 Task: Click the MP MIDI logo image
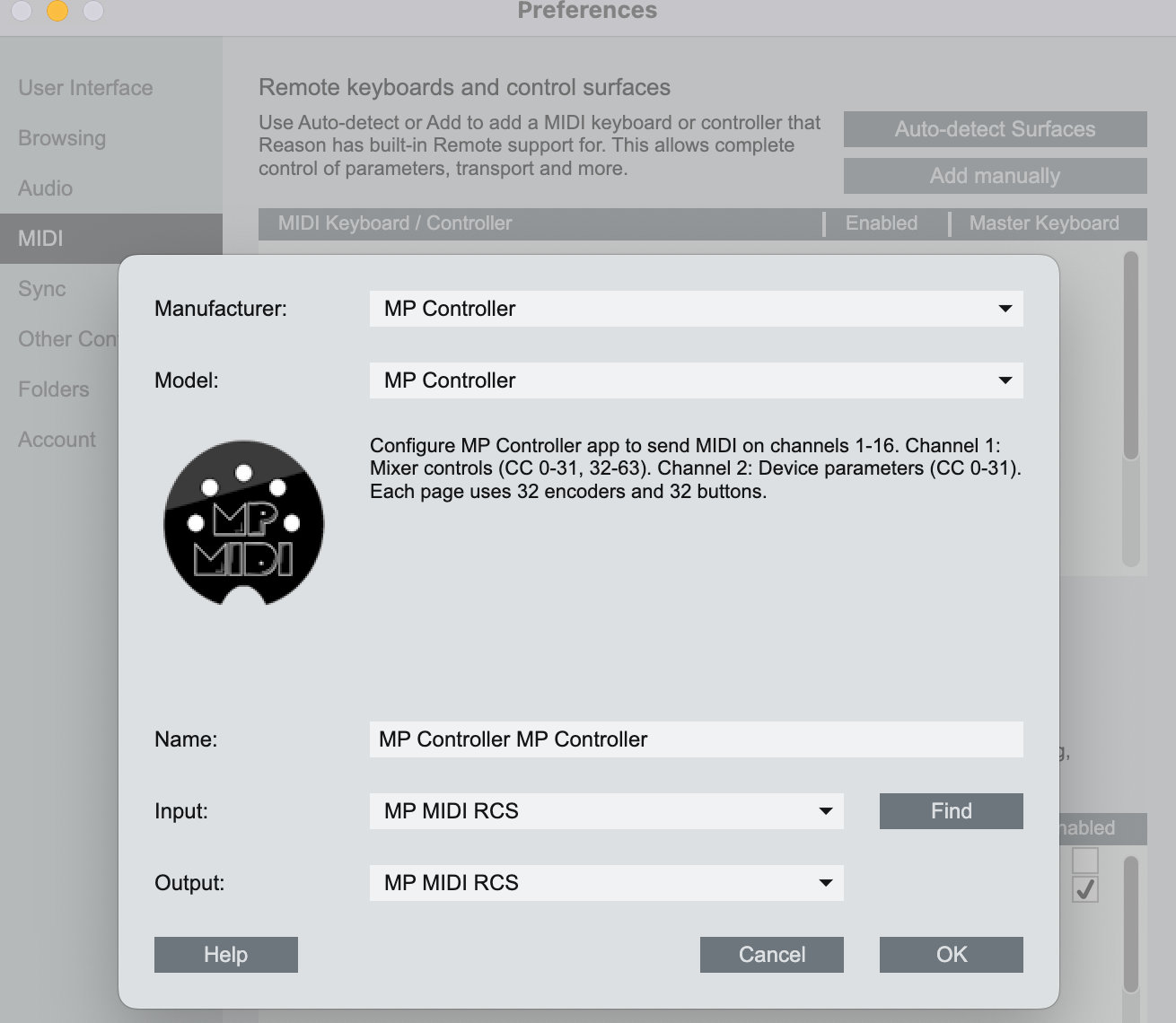243,522
